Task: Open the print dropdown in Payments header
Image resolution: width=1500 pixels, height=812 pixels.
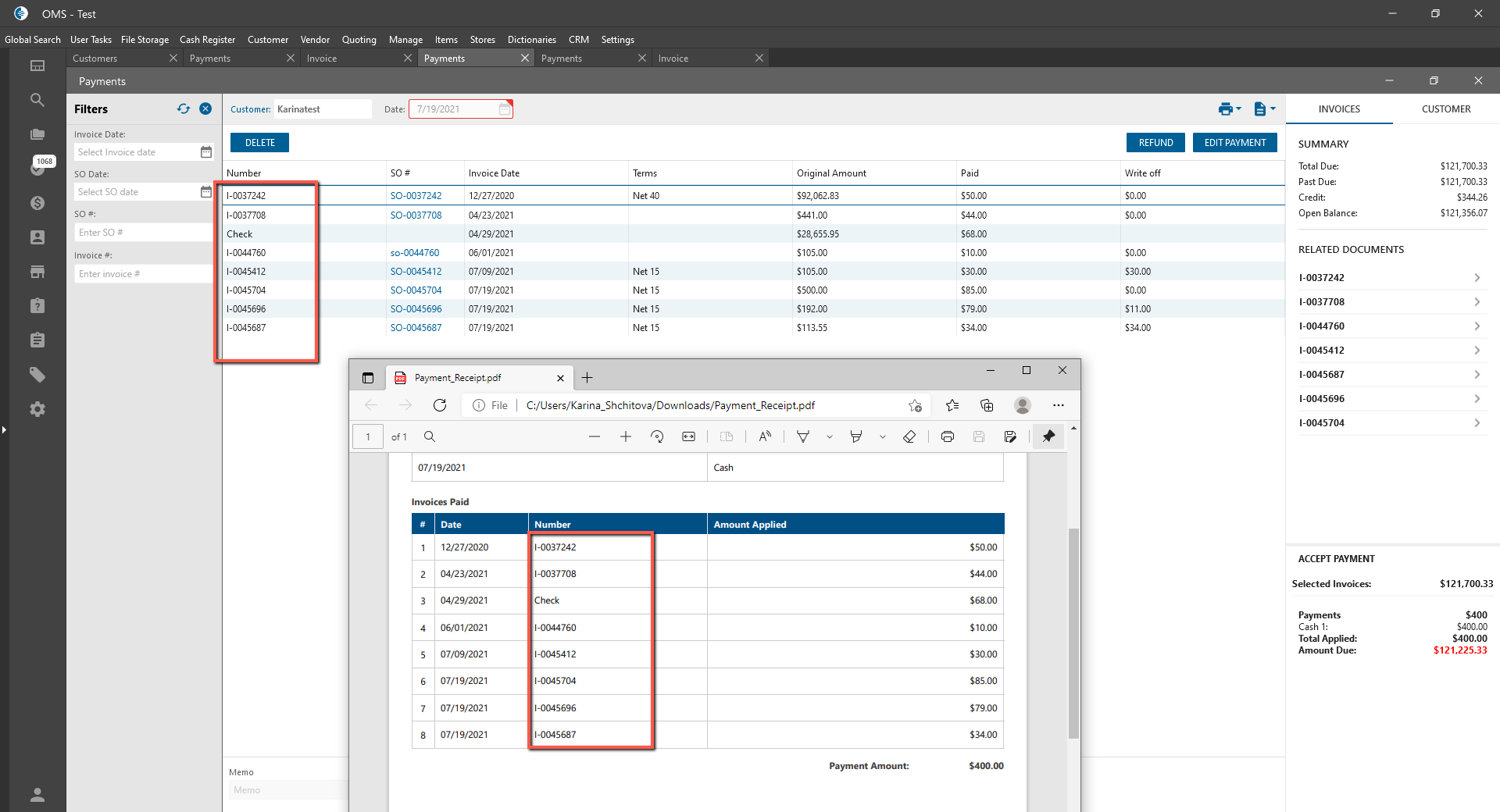Action: pos(1229,109)
